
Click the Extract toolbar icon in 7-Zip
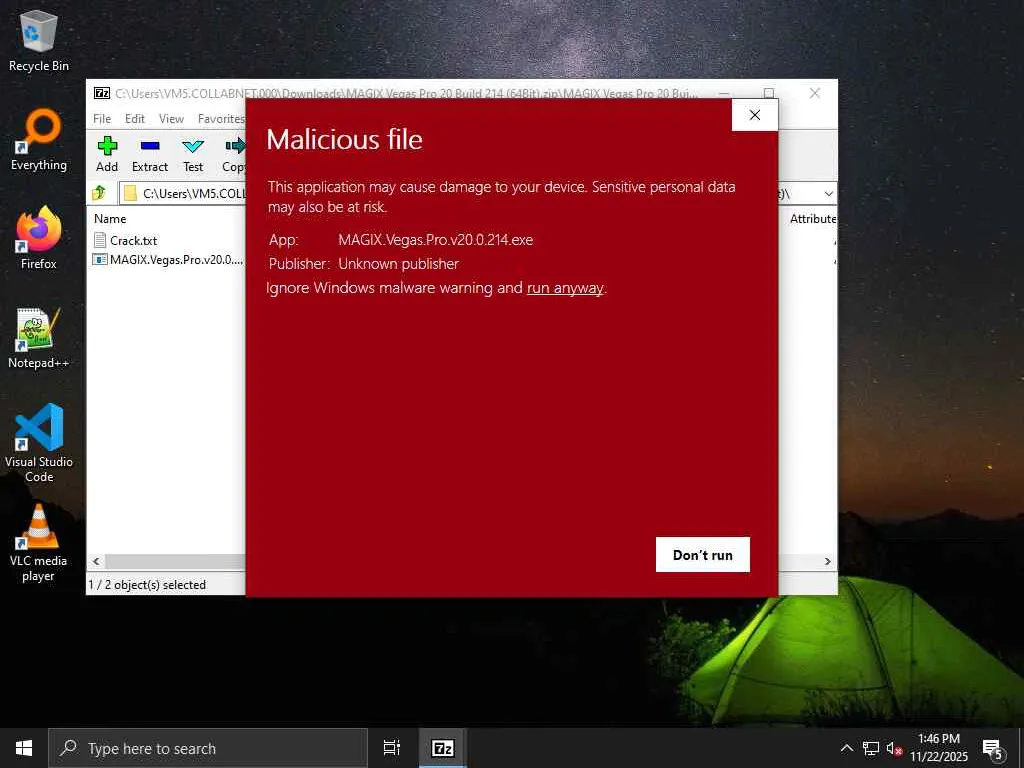click(150, 155)
